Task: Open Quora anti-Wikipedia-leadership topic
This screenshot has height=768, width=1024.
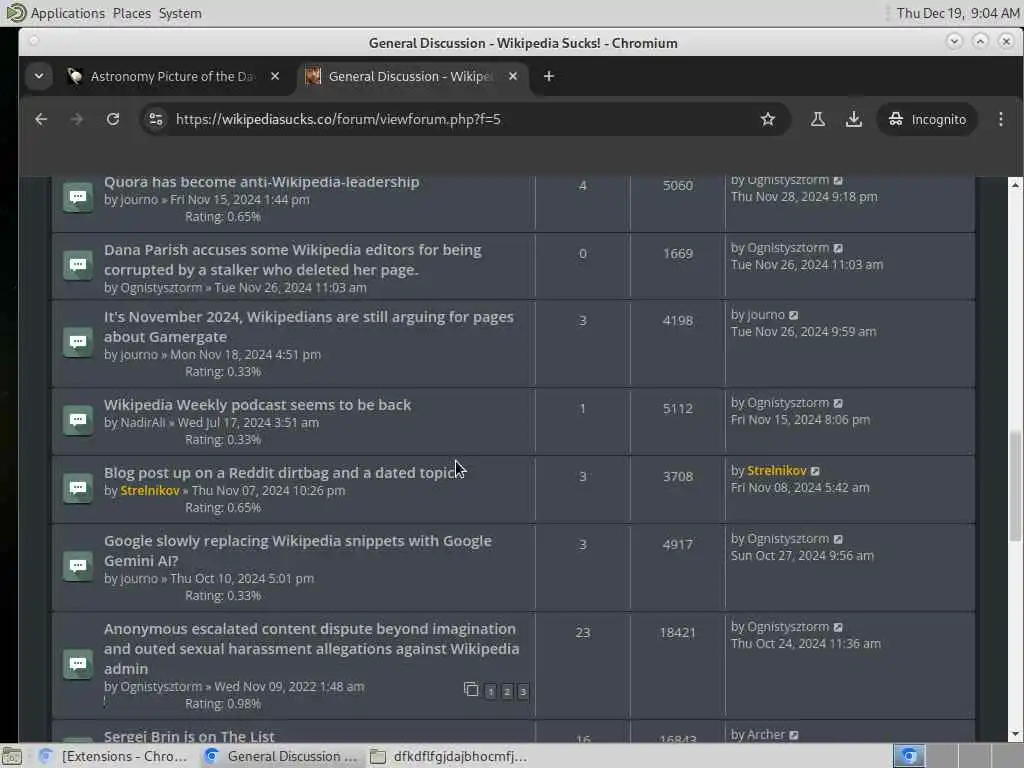Action: coord(261,182)
